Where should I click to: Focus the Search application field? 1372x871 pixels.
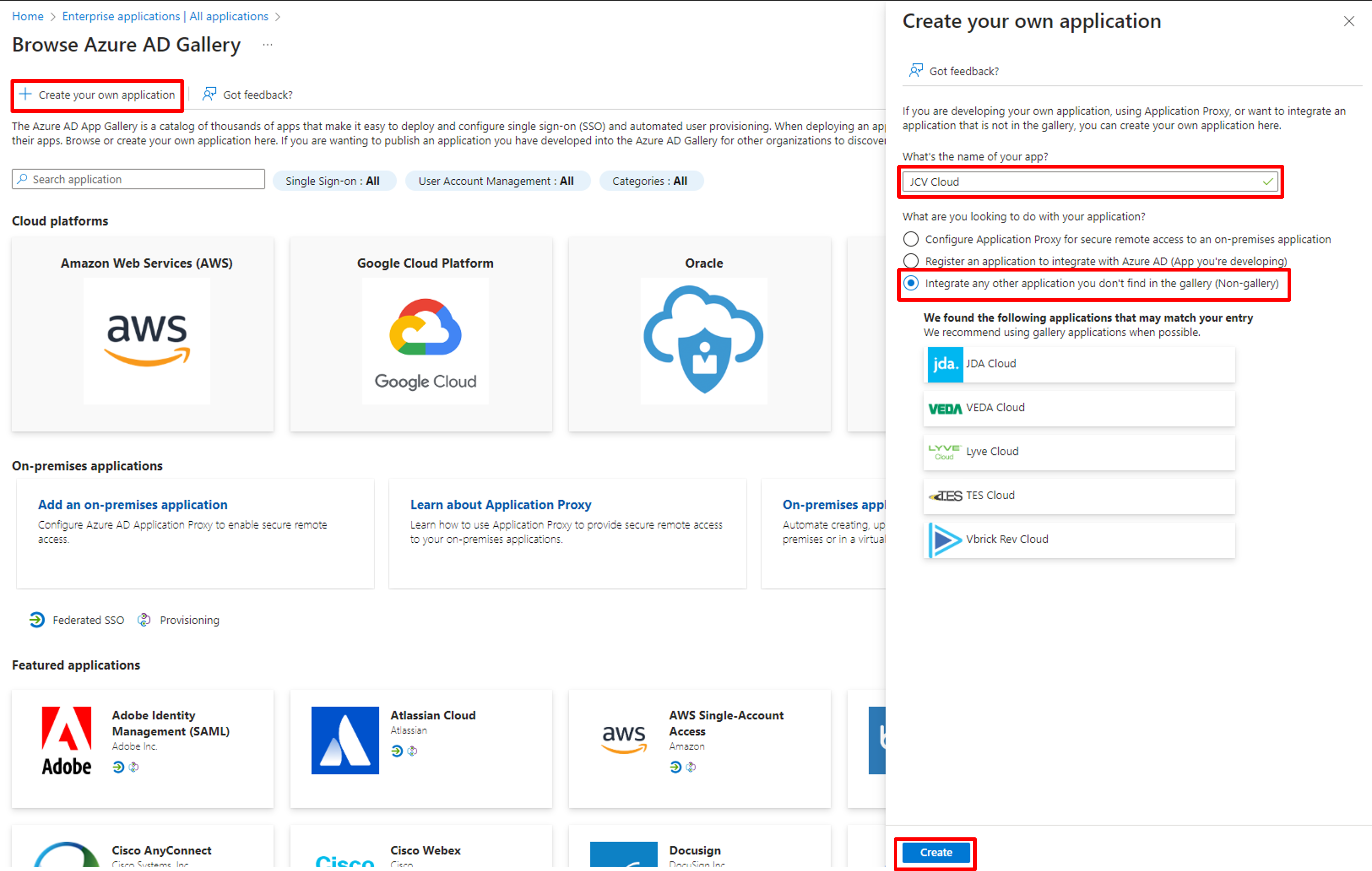138,179
